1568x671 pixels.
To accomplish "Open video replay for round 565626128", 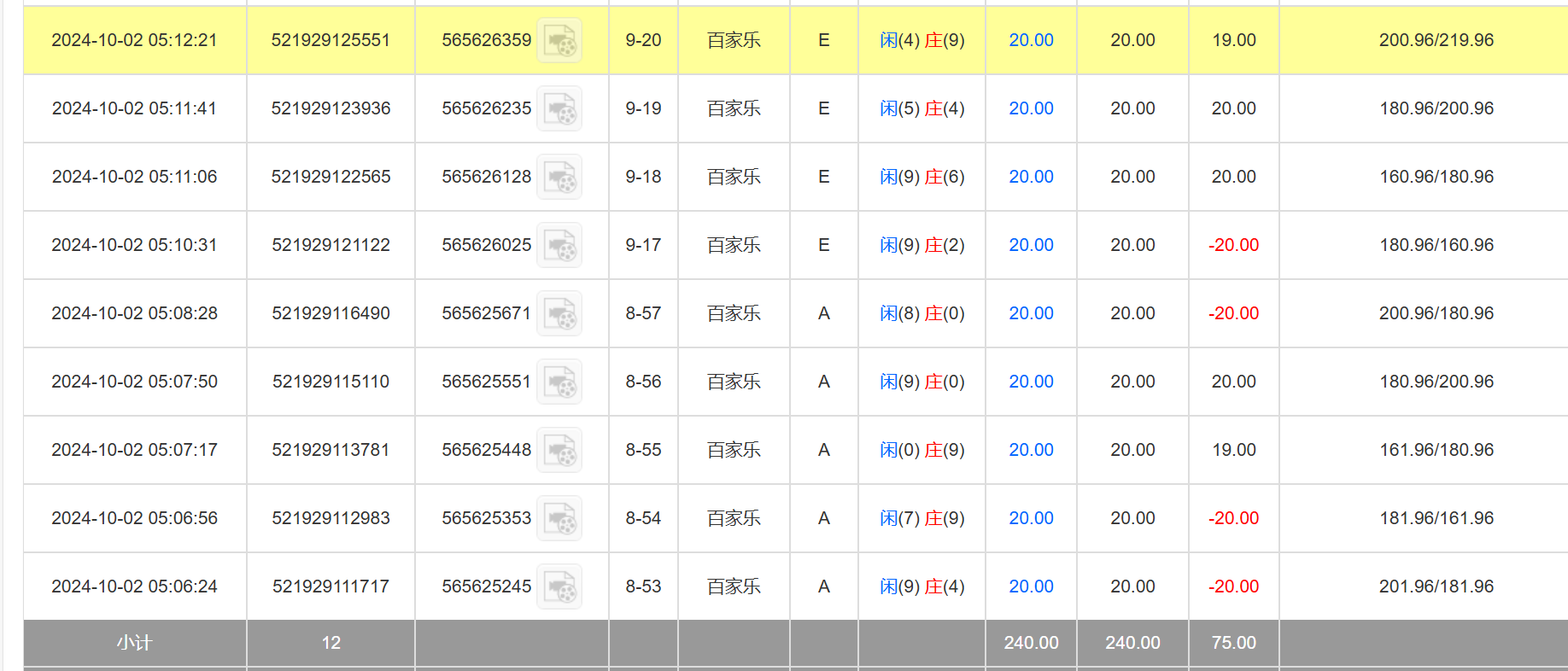I will pos(559,177).
